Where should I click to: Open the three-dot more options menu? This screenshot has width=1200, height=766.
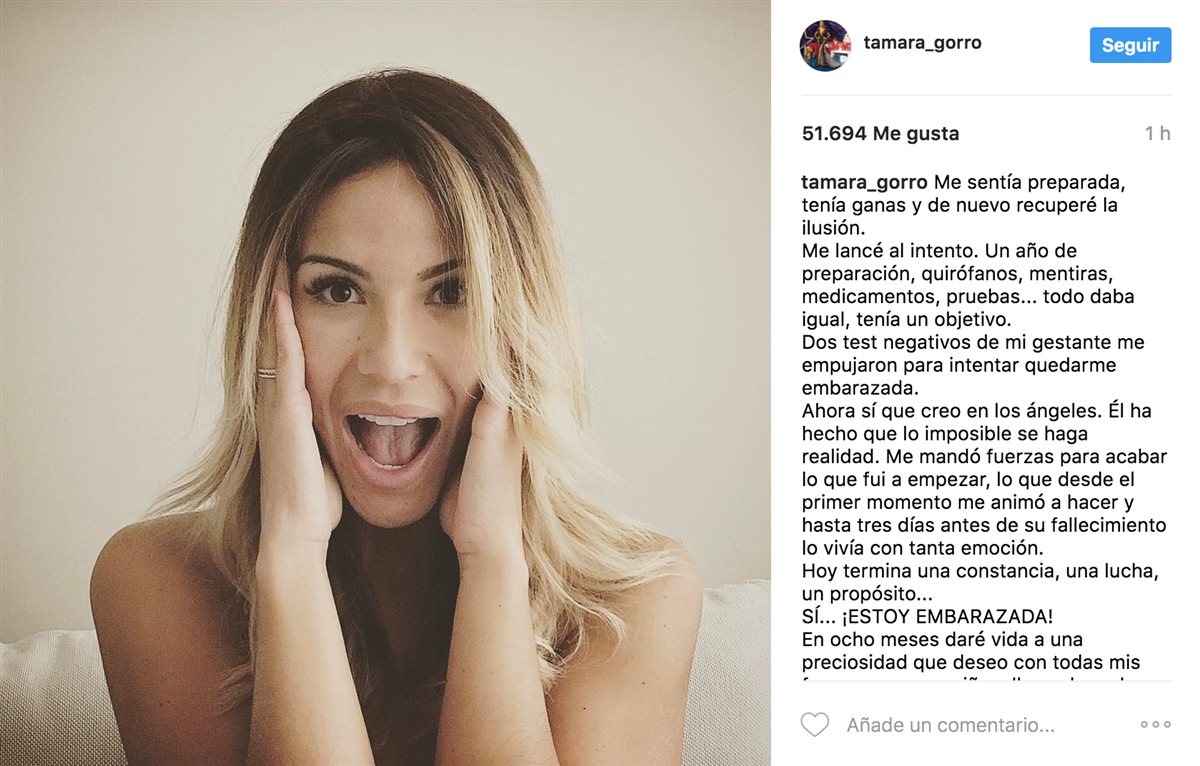pyautogui.click(x=1155, y=725)
